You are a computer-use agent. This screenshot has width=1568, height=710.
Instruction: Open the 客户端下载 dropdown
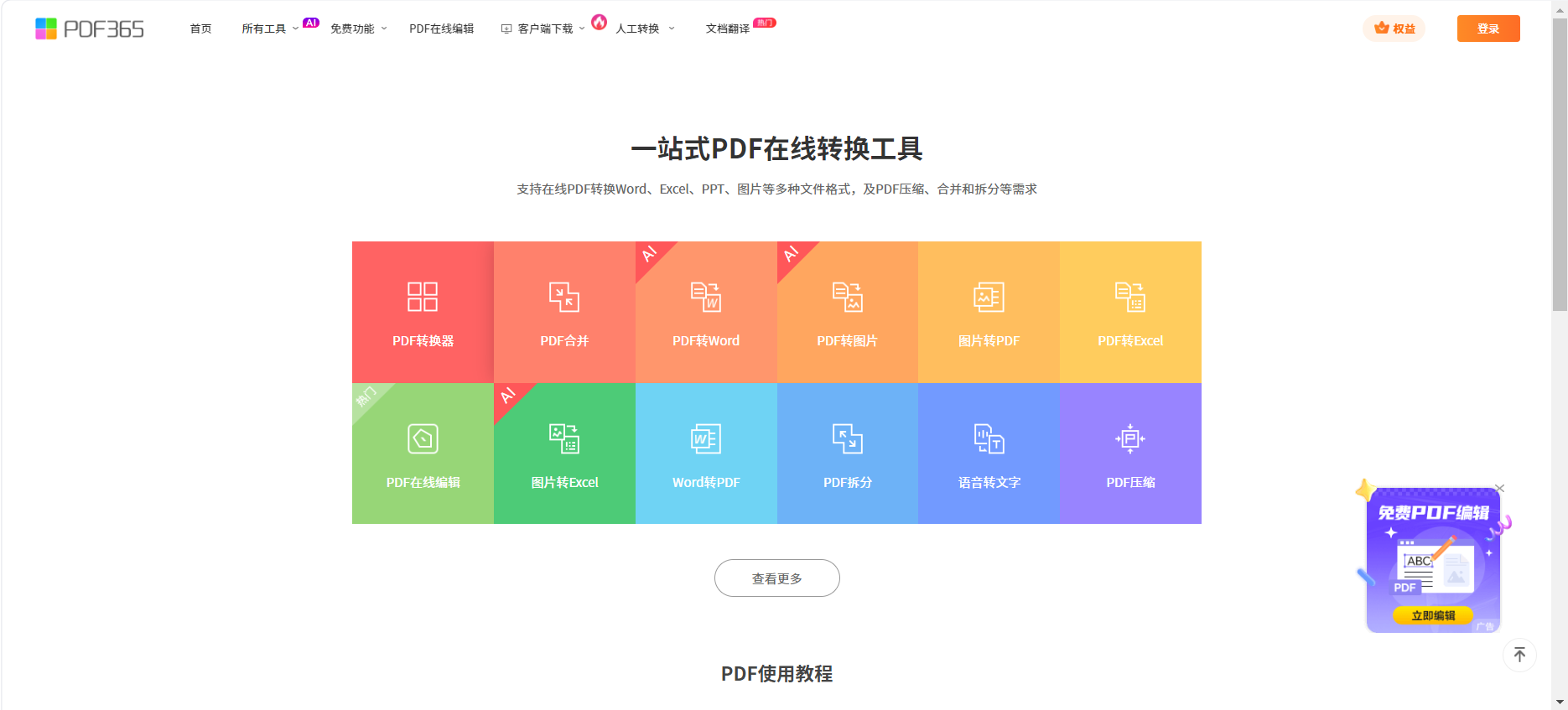[545, 29]
